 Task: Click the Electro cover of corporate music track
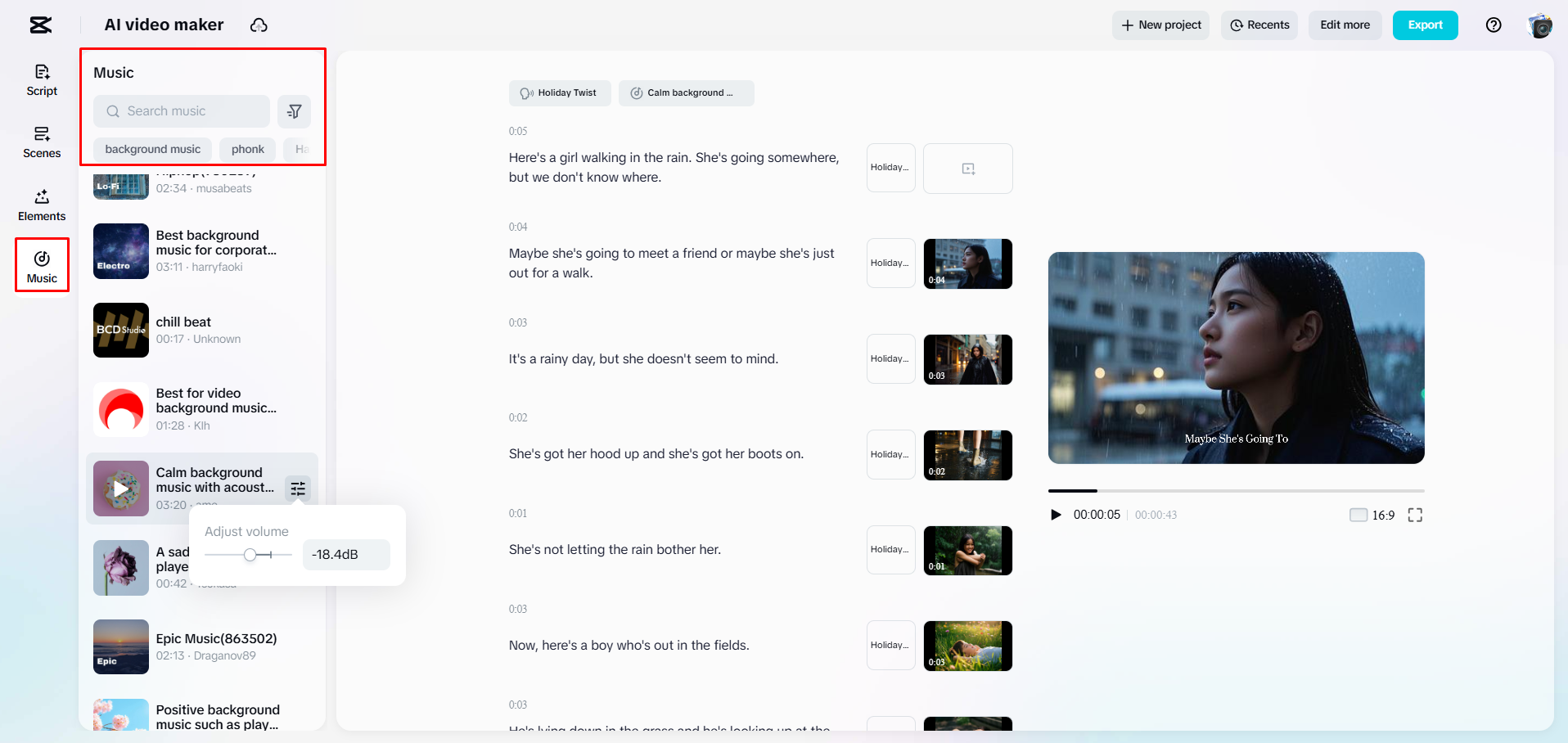click(121, 251)
